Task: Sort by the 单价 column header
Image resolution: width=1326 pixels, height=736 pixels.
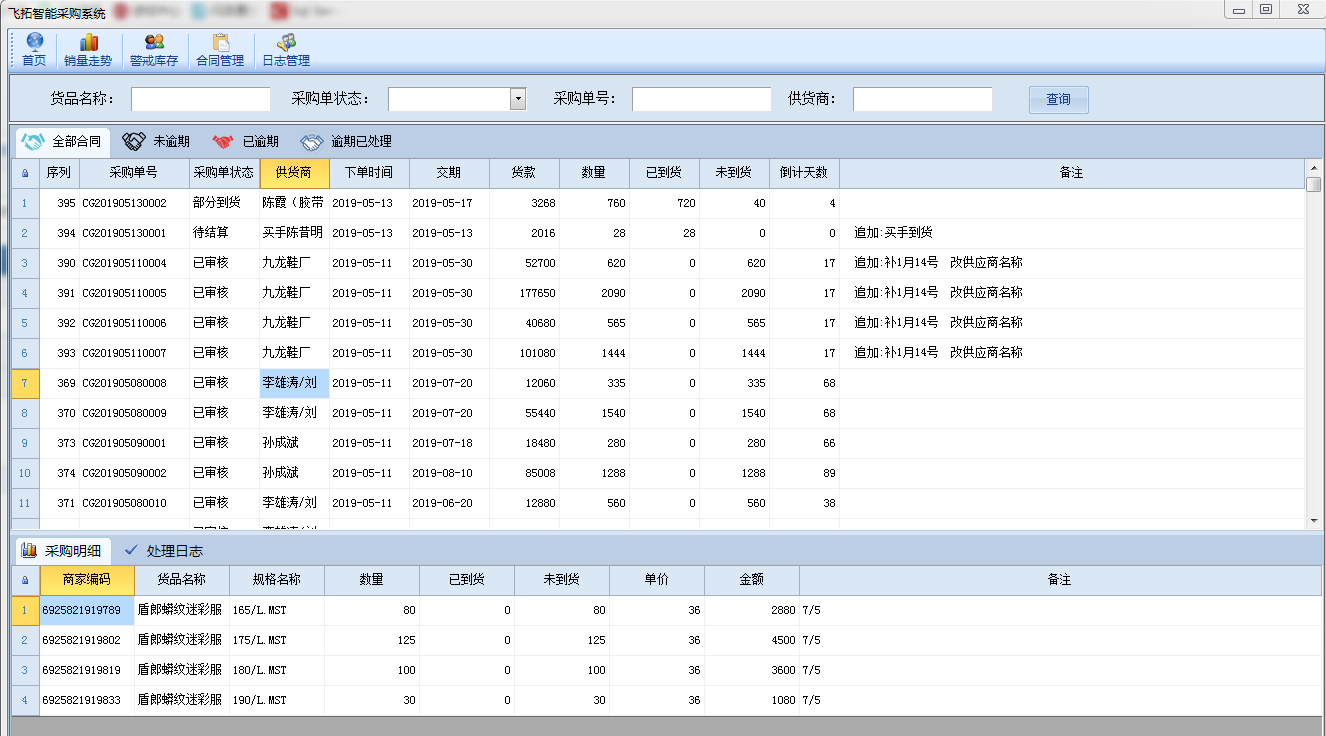Action: point(657,580)
